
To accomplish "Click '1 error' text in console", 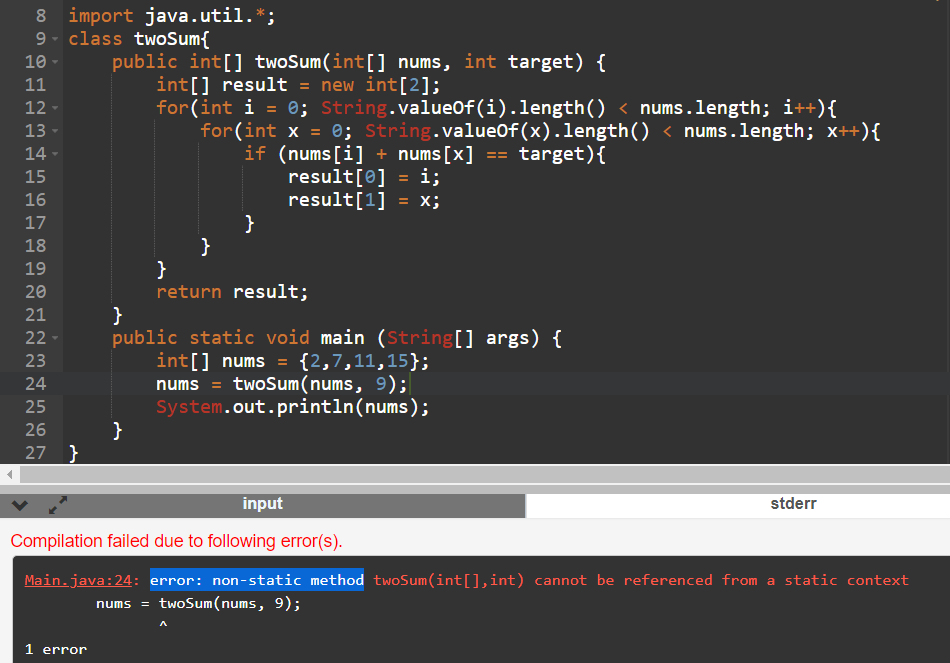I will click(x=56, y=650).
